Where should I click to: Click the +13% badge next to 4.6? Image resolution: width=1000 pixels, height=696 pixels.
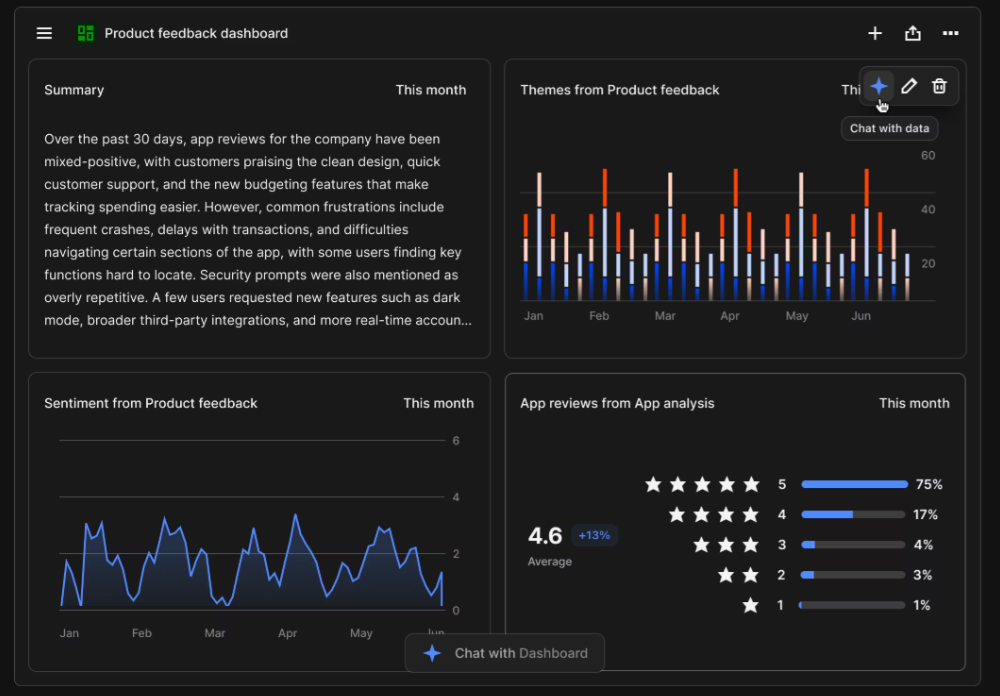click(x=594, y=535)
